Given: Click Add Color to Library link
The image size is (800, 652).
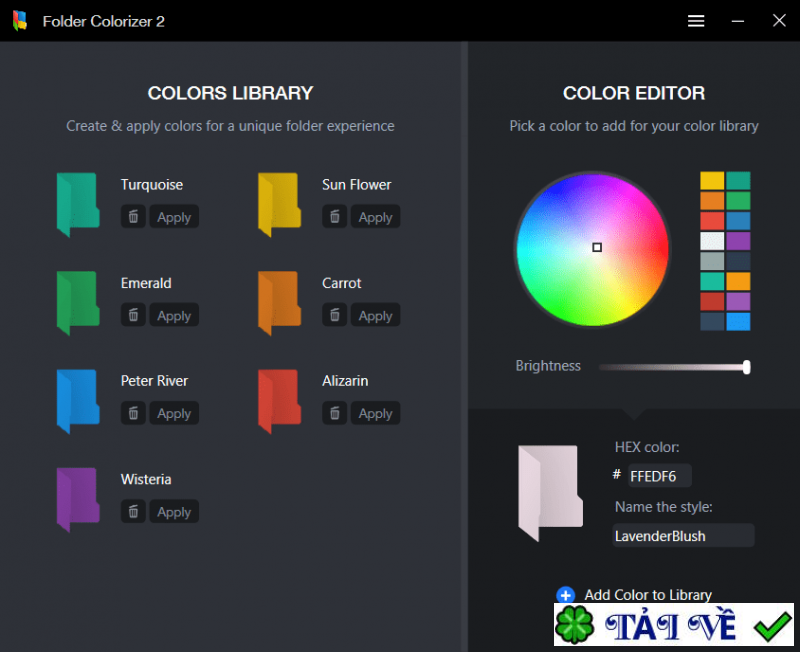Looking at the screenshot, I should (648, 595).
